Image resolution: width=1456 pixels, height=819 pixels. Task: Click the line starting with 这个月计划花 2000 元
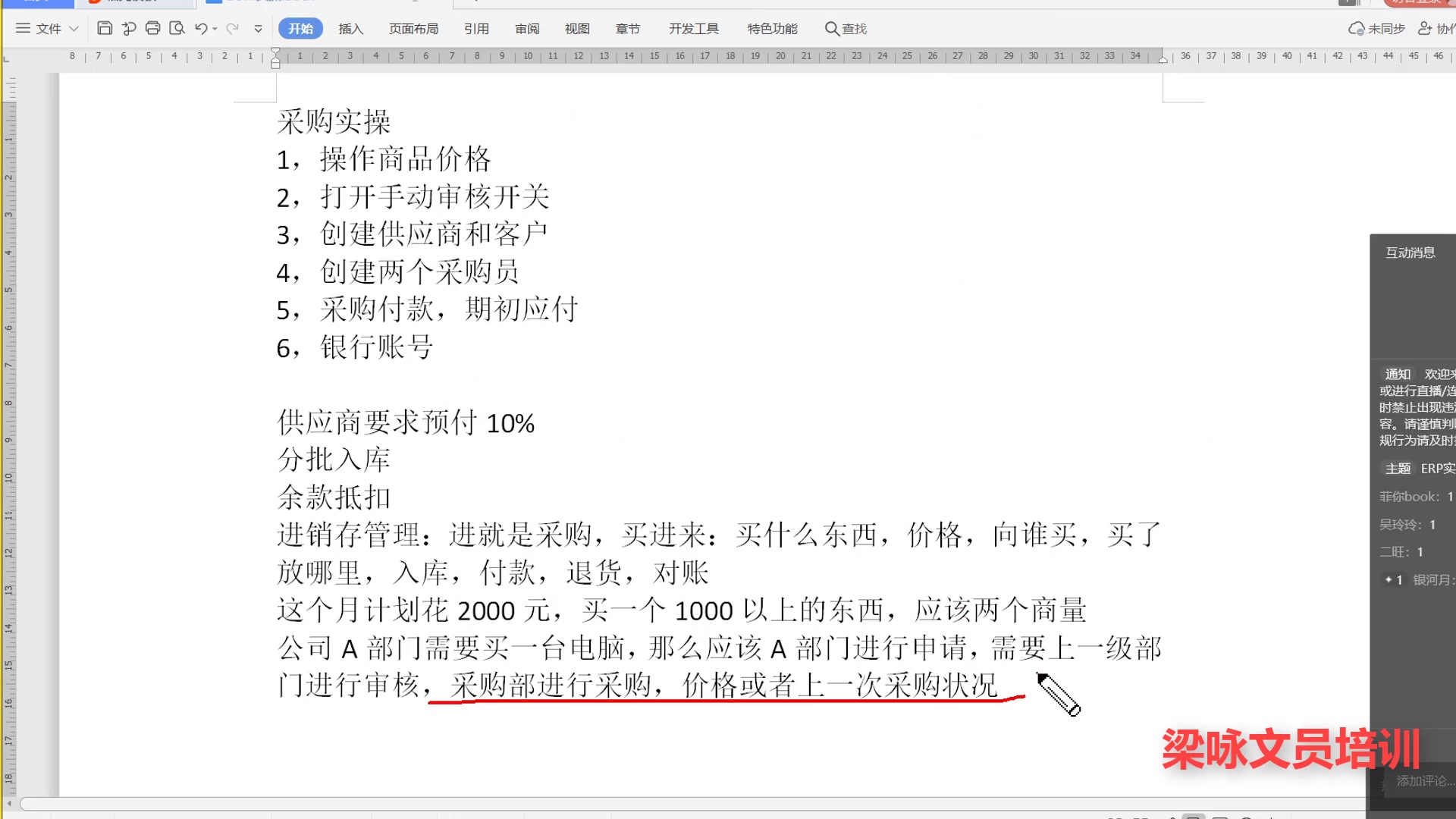click(682, 610)
